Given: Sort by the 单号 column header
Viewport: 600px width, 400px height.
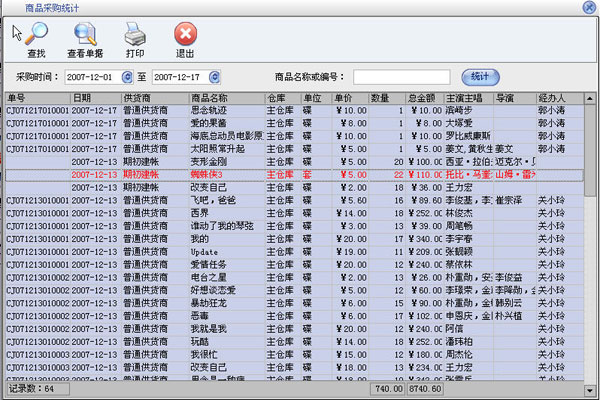Looking at the screenshot, I should pos(37,98).
